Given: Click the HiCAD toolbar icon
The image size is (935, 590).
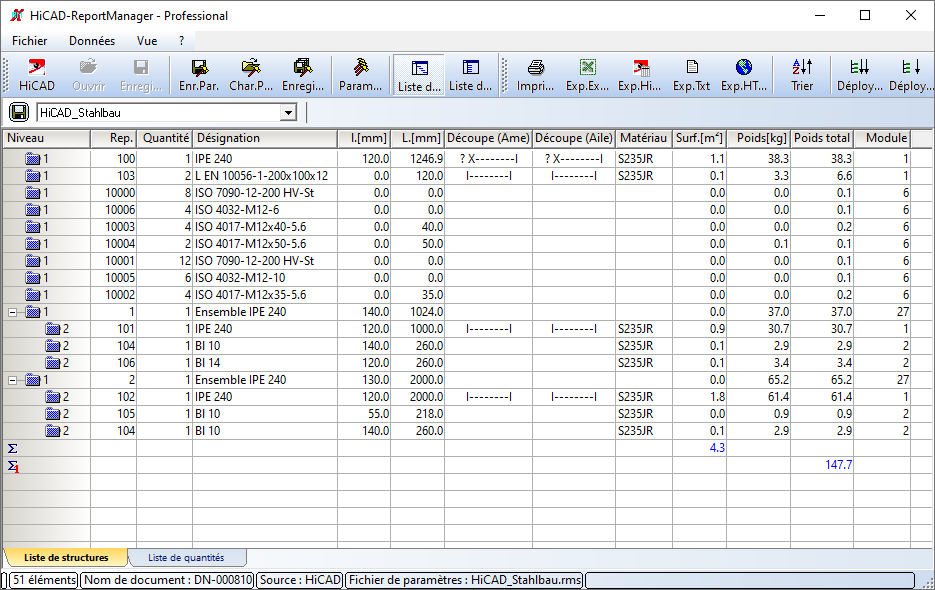Looking at the screenshot, I should [37, 75].
